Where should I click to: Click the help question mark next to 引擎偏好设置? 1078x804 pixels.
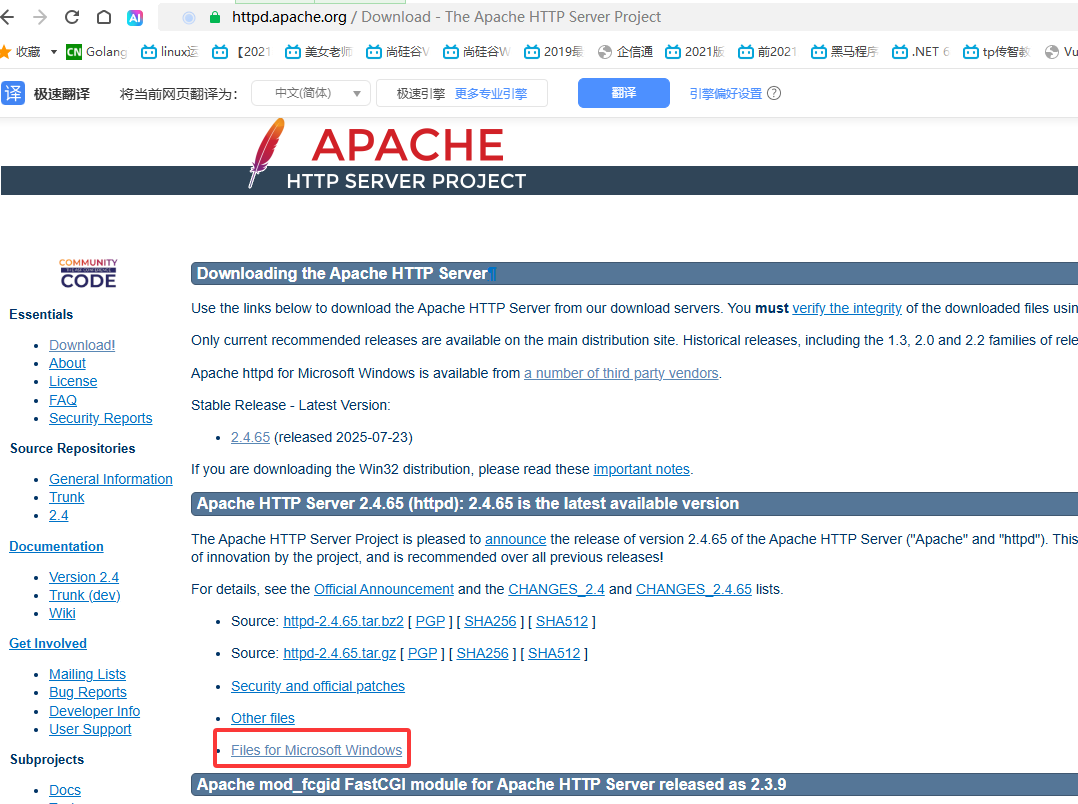click(x=774, y=93)
